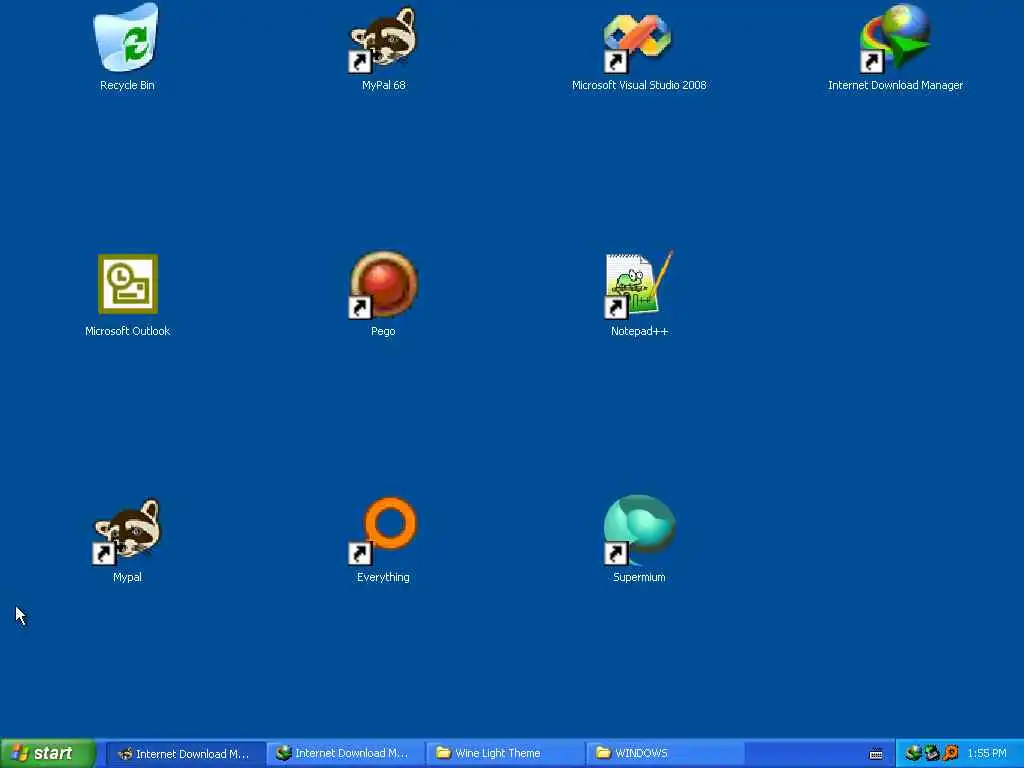Switch to globe-icon Internet Download M... taskbar window

345,754
